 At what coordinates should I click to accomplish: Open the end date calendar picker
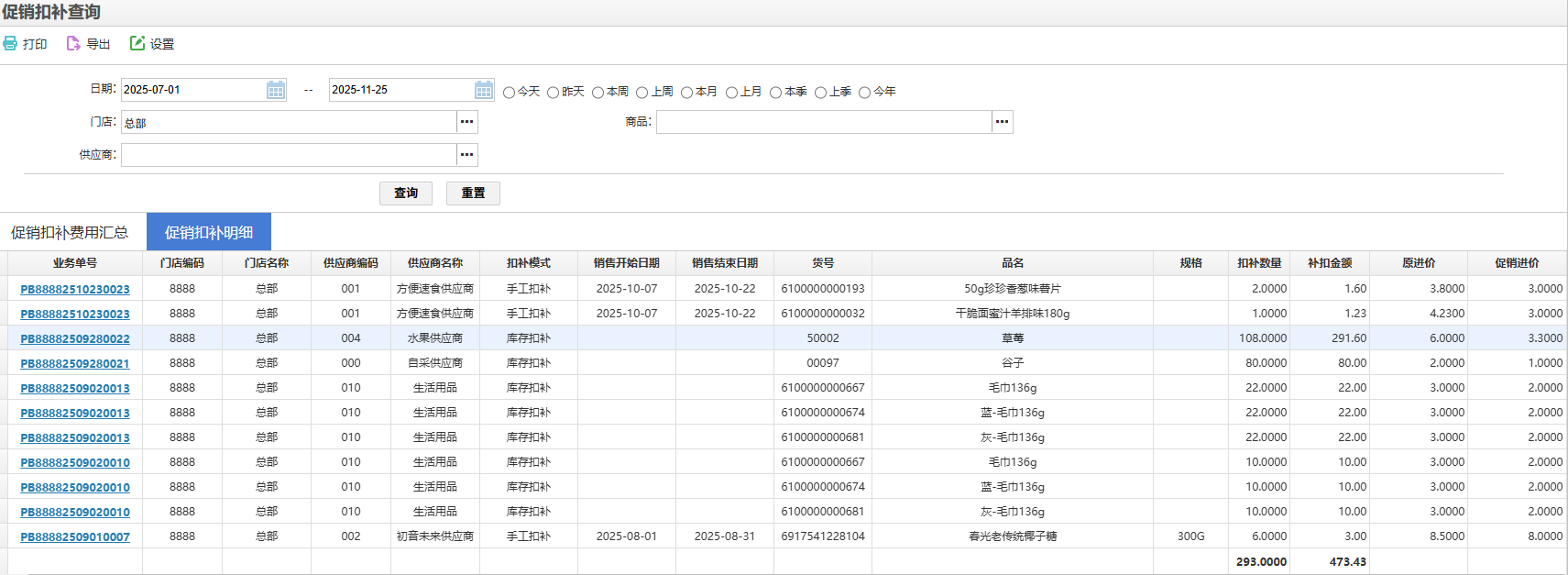click(484, 90)
